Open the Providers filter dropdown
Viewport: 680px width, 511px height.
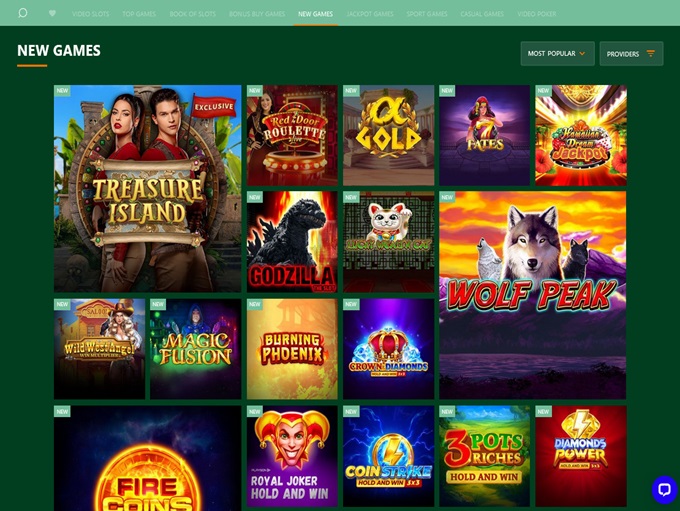(631, 53)
